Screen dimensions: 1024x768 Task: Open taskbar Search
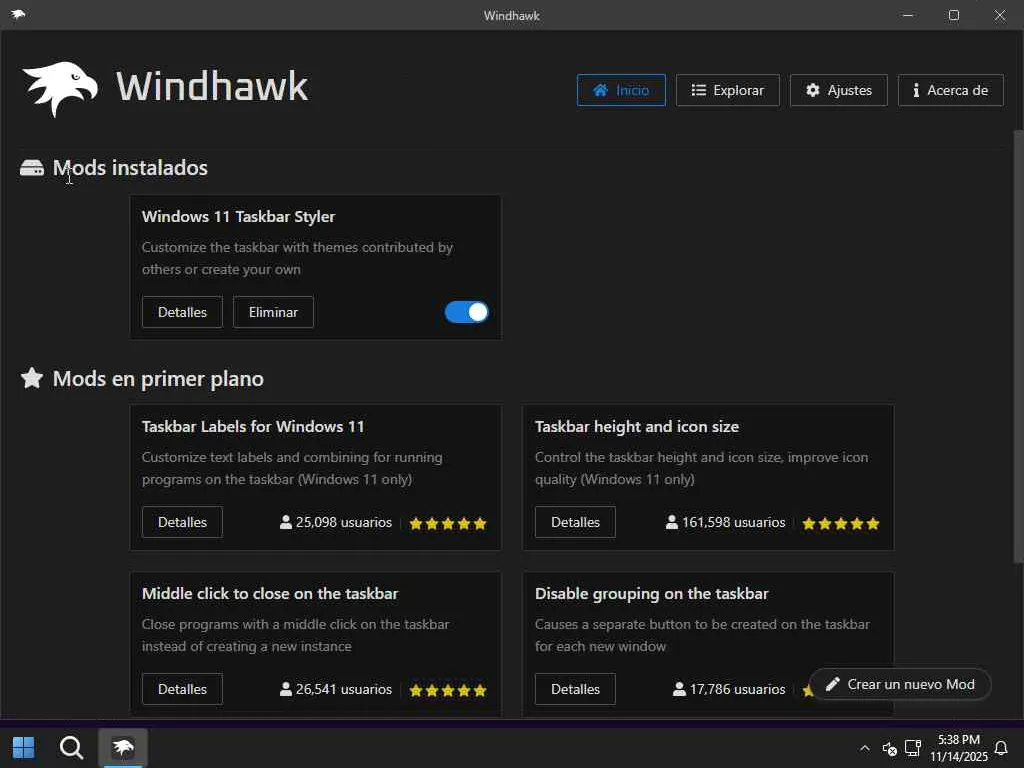tap(71, 748)
